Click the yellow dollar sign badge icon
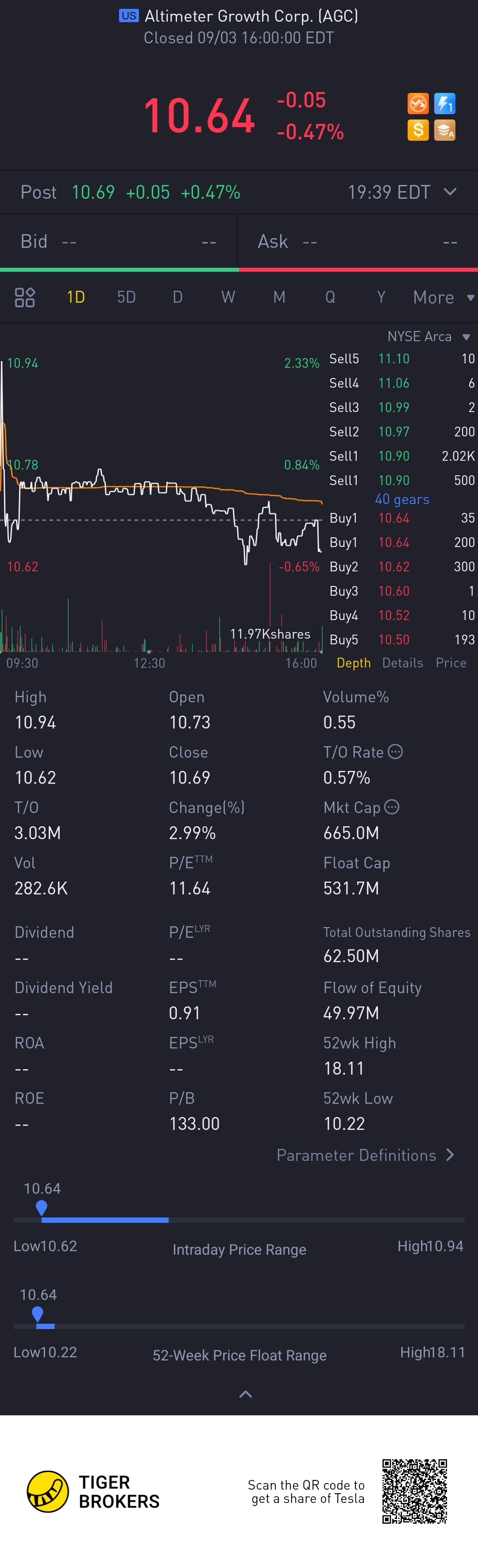Screen dimensions: 478x1568 (x=418, y=130)
